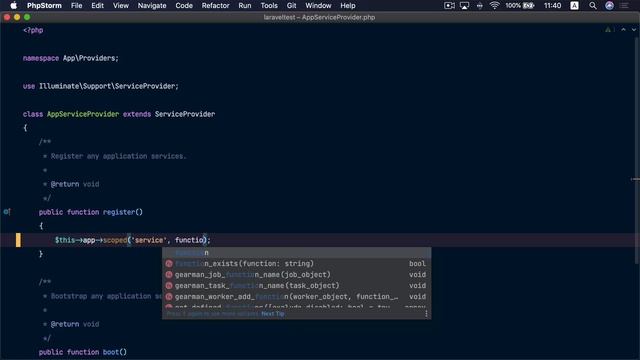Click the Siri icon in menu bar

[x=609, y=6]
